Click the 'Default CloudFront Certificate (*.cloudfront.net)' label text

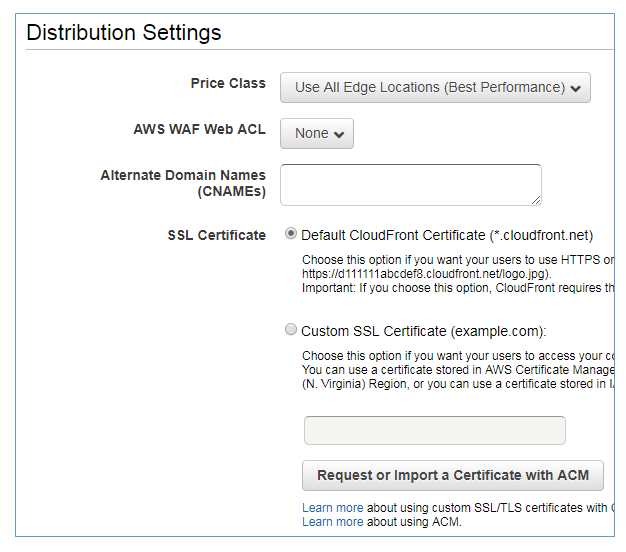click(447, 235)
